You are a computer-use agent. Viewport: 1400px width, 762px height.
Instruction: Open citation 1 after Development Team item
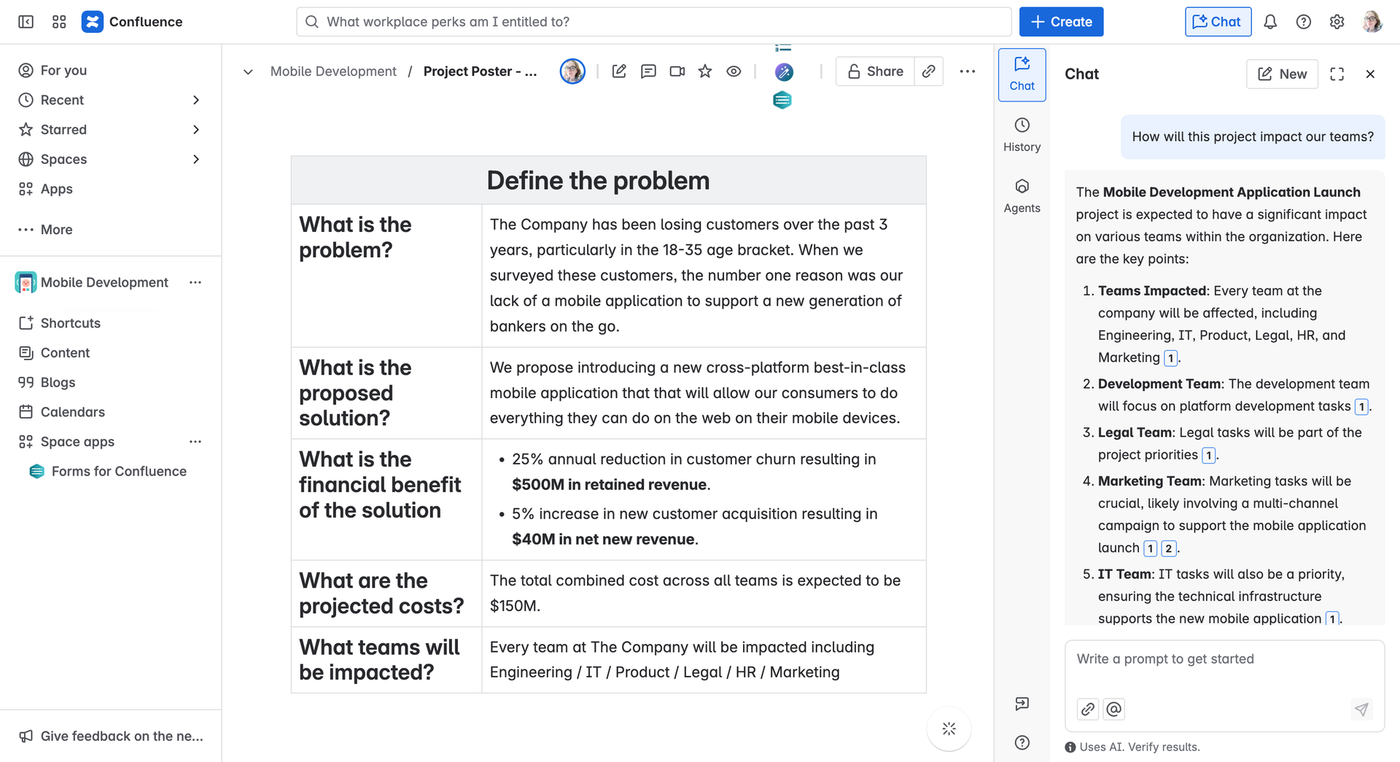pos(1360,407)
